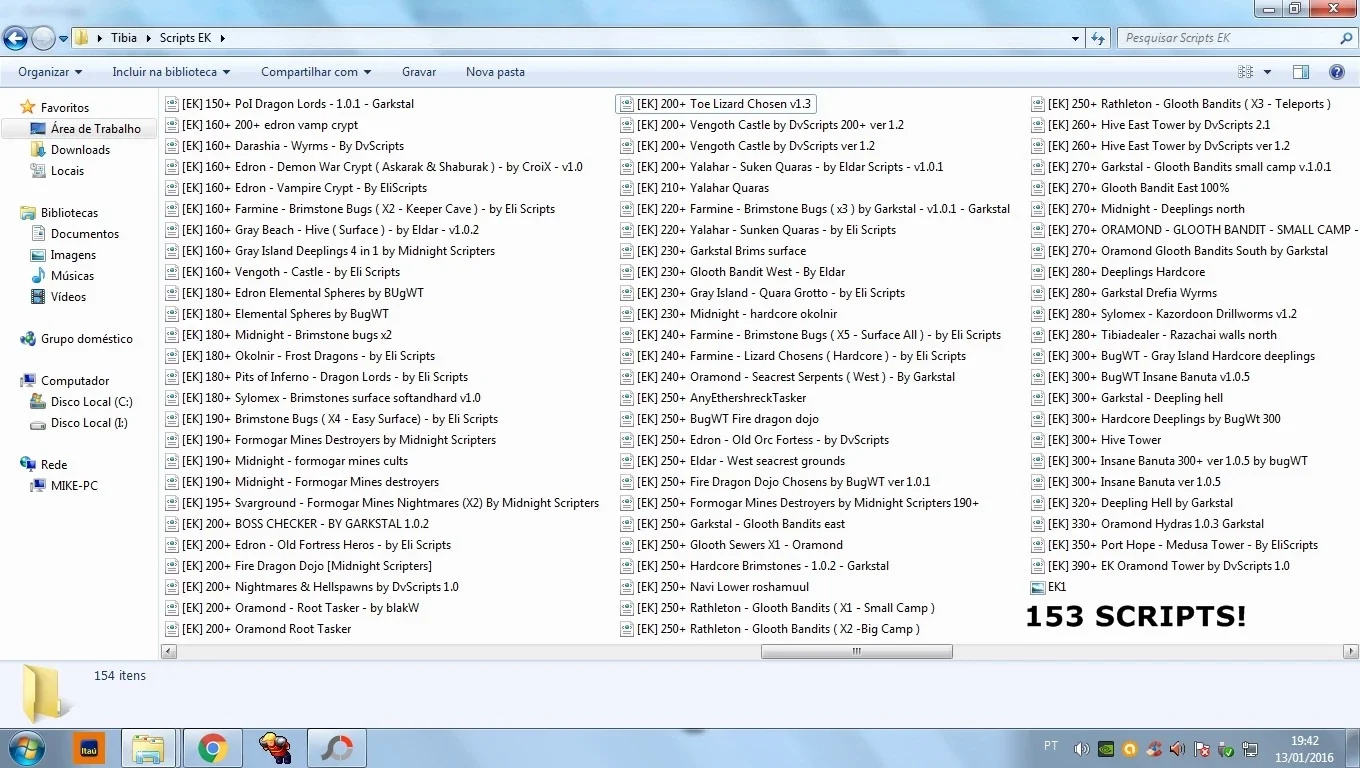Screen dimensions: 1360x768
Task: Click the refresh button beside address bar
Action: click(x=1099, y=38)
